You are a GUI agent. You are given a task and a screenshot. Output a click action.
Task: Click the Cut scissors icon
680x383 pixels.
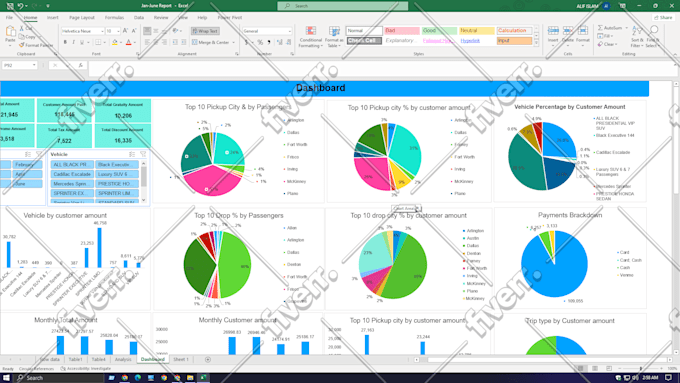[x=22, y=28]
